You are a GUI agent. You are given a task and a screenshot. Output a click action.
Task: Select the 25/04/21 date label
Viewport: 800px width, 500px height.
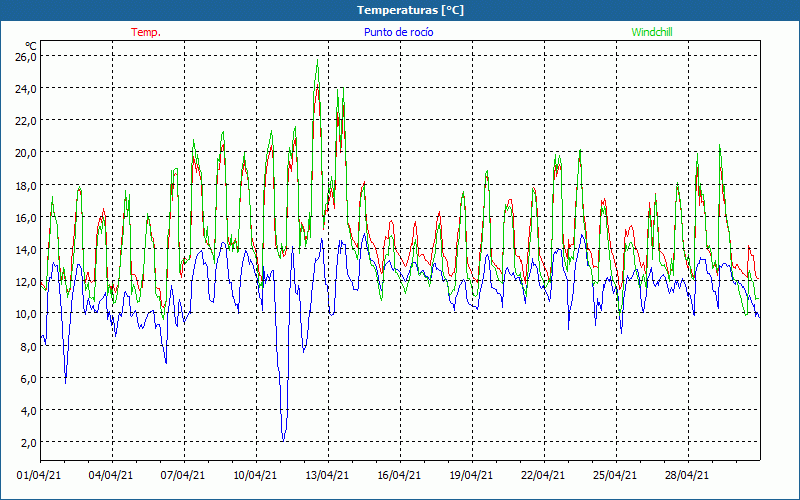[615, 475]
